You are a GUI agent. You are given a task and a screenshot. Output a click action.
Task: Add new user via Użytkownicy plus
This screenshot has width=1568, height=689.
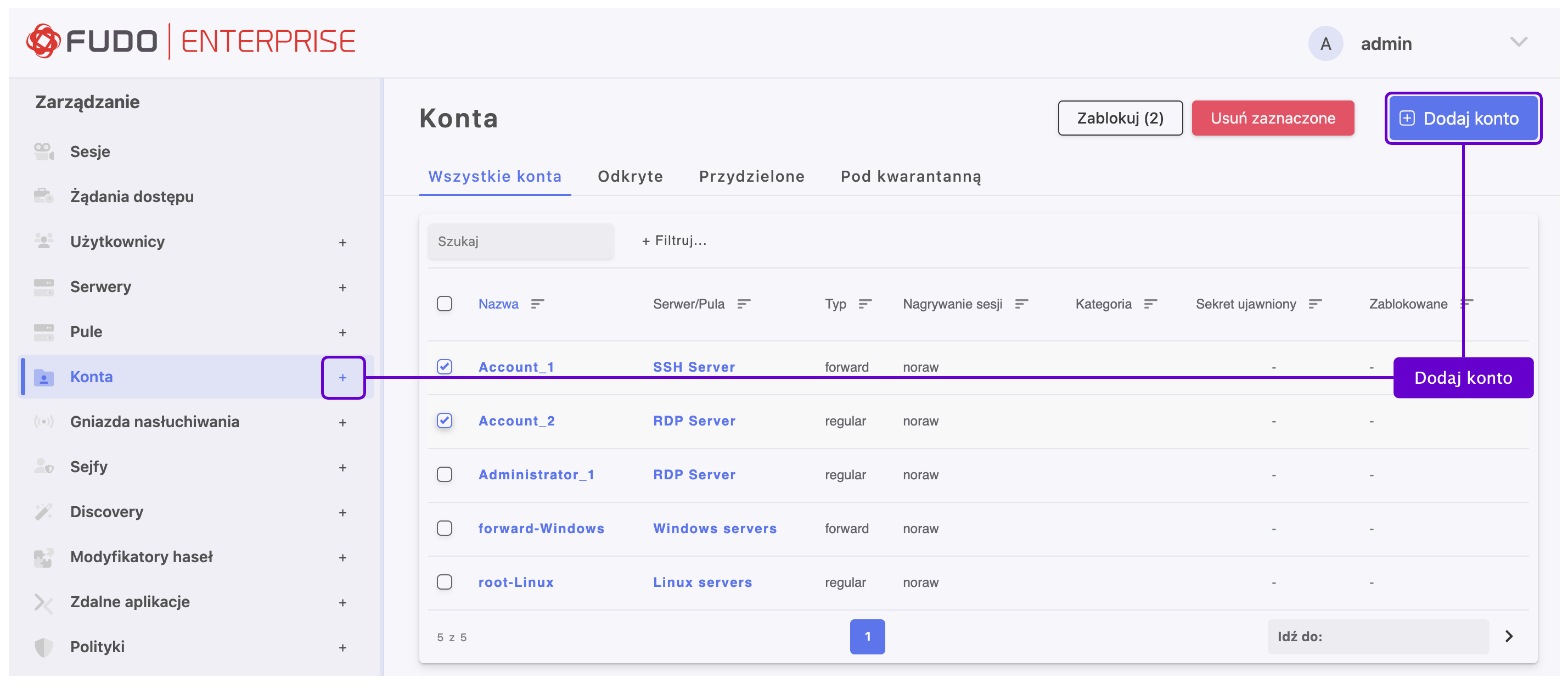pyautogui.click(x=342, y=242)
